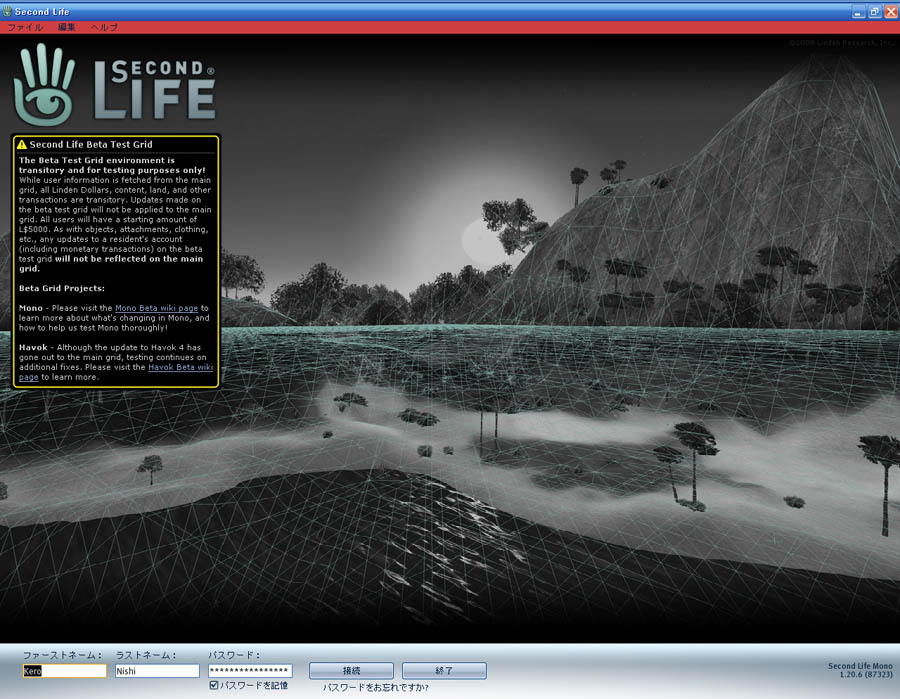This screenshot has height=699, width=900.
Task: Uncheck the パスワードを記憶 checkbox
Action: click(x=214, y=685)
